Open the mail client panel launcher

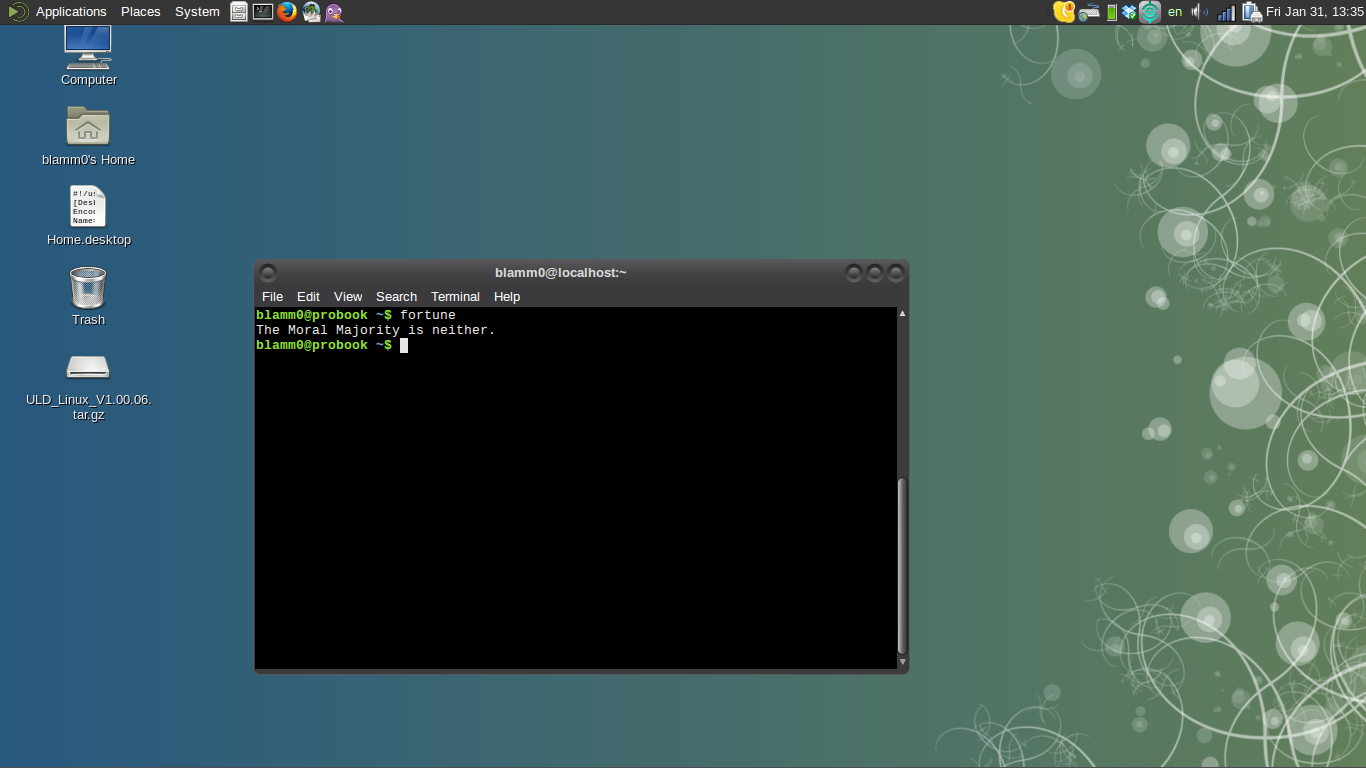point(311,12)
